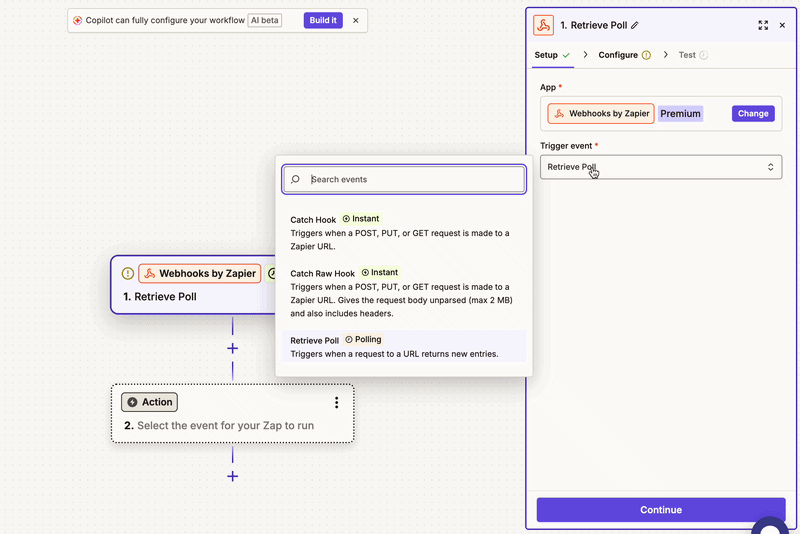
Task: Select the Catch Hook event
Action: [404, 232]
